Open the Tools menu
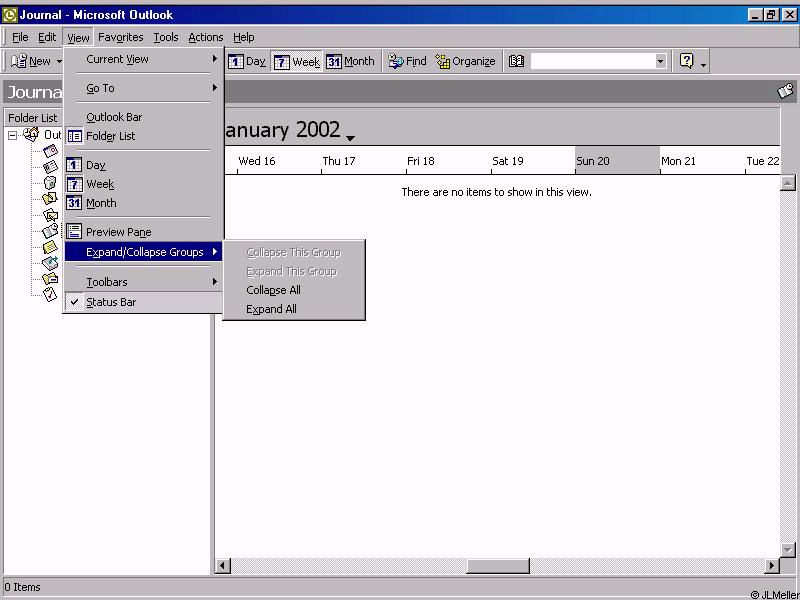This screenshot has width=800, height=600. [166, 37]
